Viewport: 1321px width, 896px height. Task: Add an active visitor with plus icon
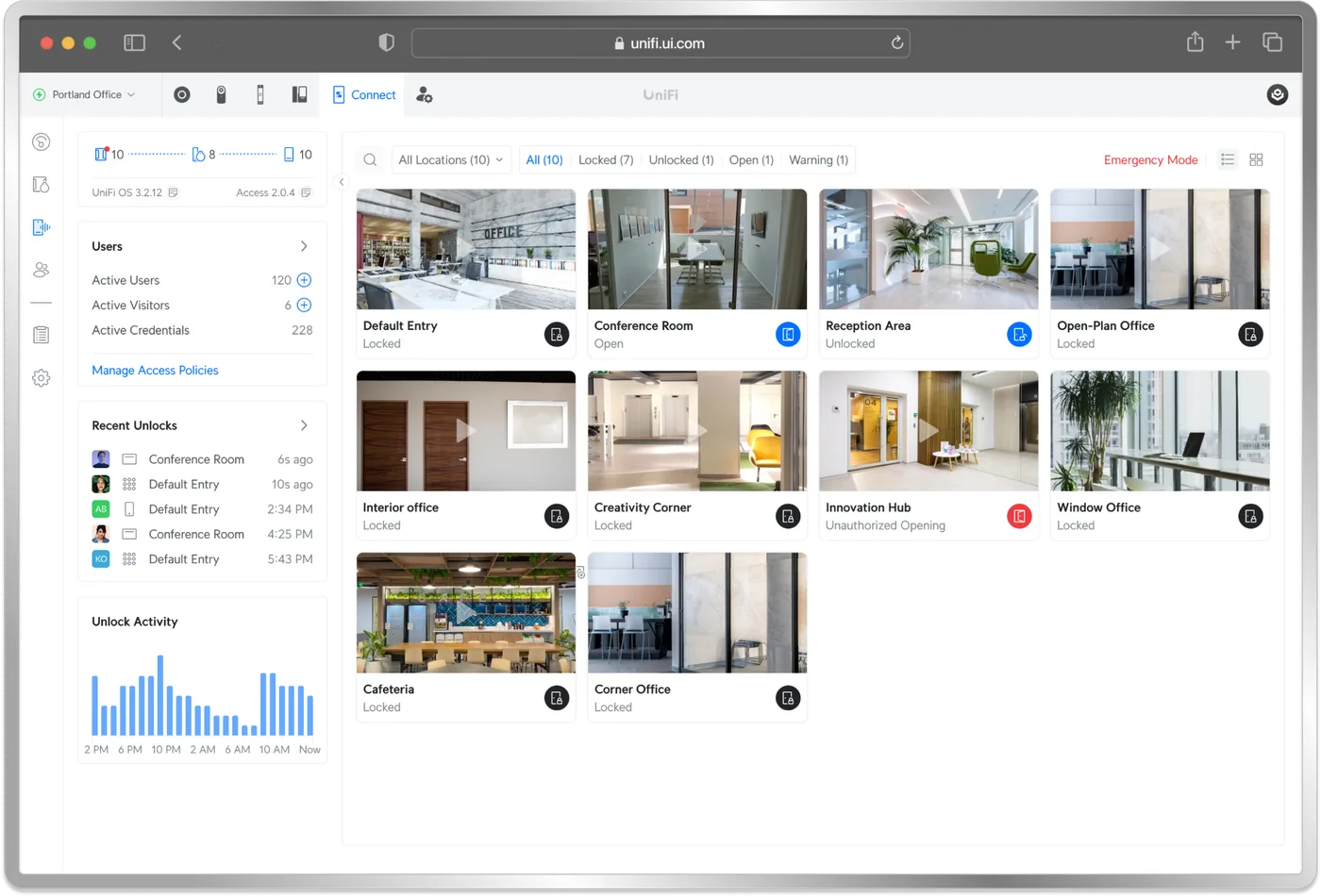[x=304, y=305]
